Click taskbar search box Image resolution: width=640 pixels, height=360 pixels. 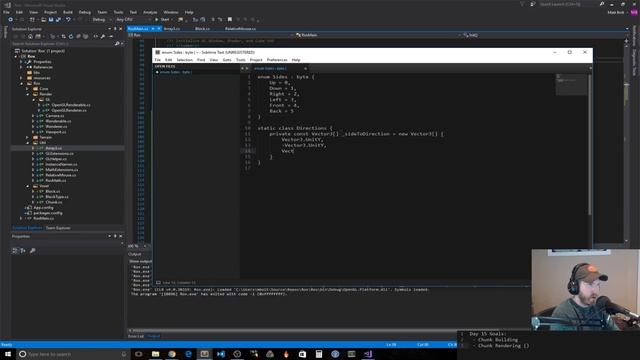(x=73, y=354)
